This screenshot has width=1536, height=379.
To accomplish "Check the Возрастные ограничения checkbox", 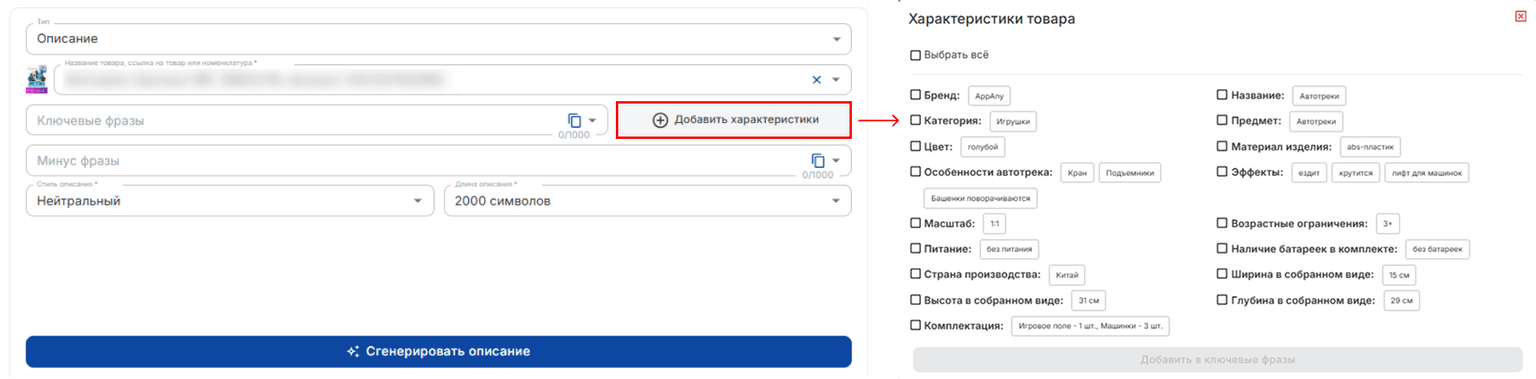I will (1222, 223).
